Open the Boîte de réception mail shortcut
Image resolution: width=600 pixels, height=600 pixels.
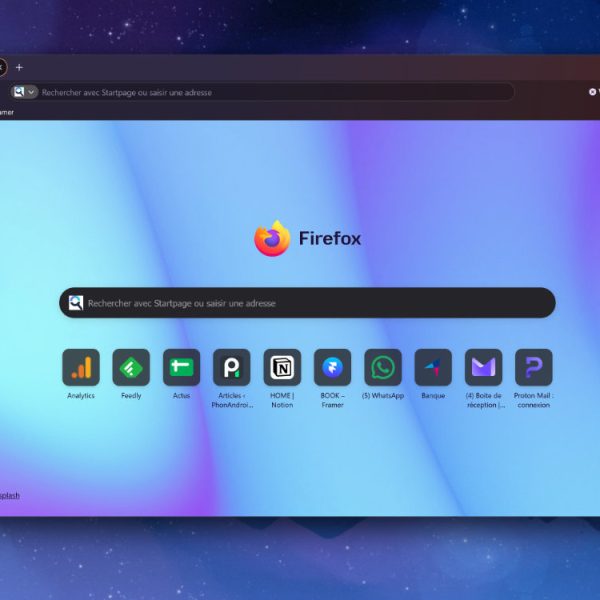[484, 367]
